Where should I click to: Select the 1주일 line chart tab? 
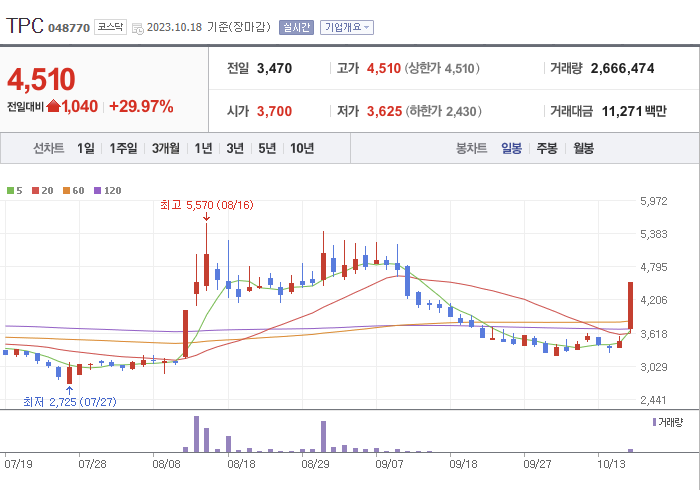click(123, 148)
